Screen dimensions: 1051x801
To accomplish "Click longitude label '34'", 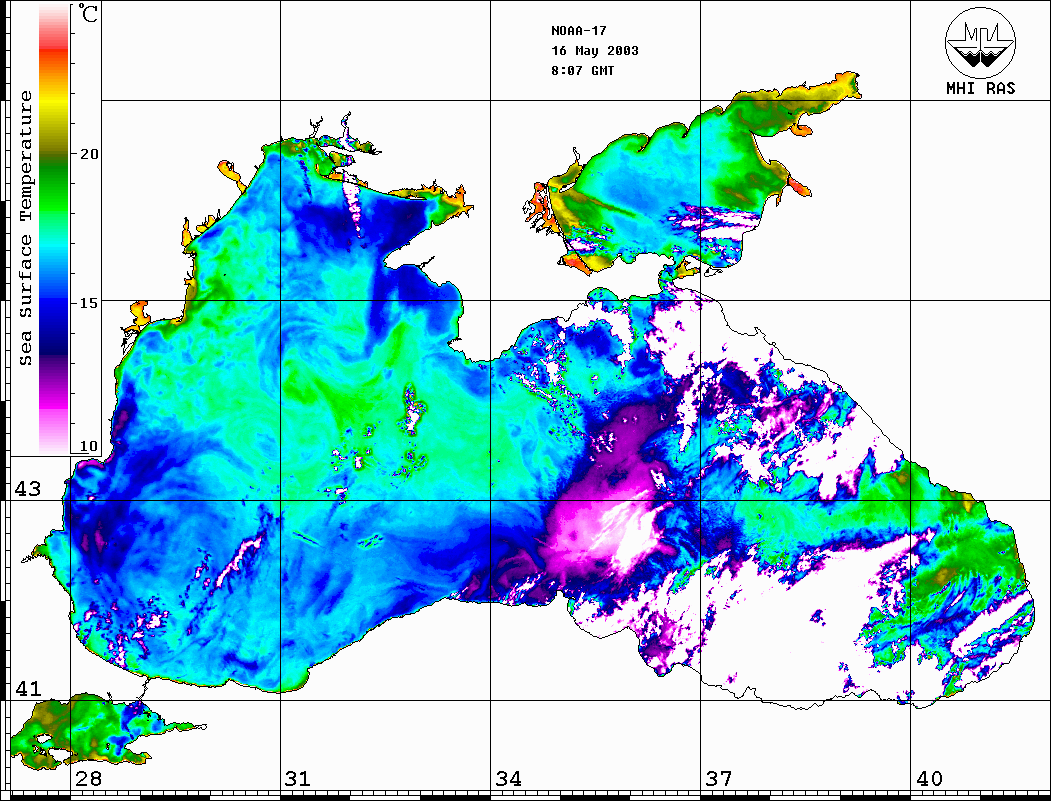I will pos(508,779).
